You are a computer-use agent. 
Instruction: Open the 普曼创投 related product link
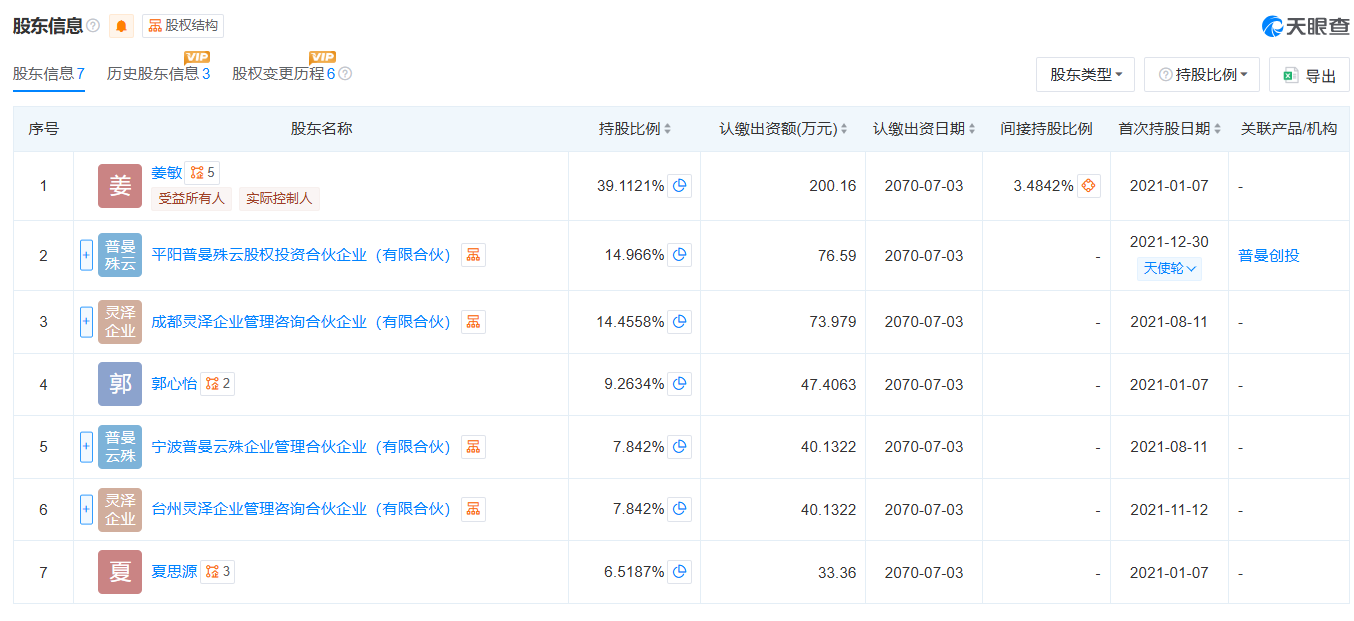(x=1267, y=255)
